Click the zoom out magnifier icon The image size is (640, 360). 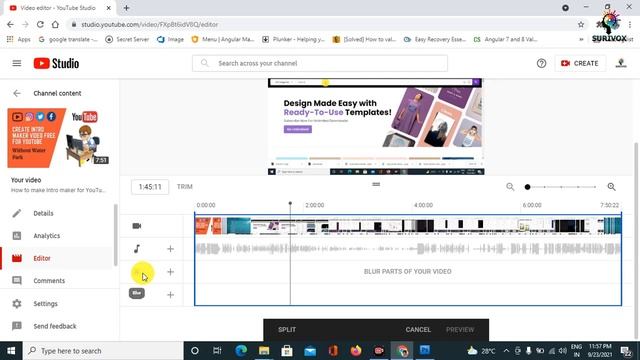coord(510,187)
